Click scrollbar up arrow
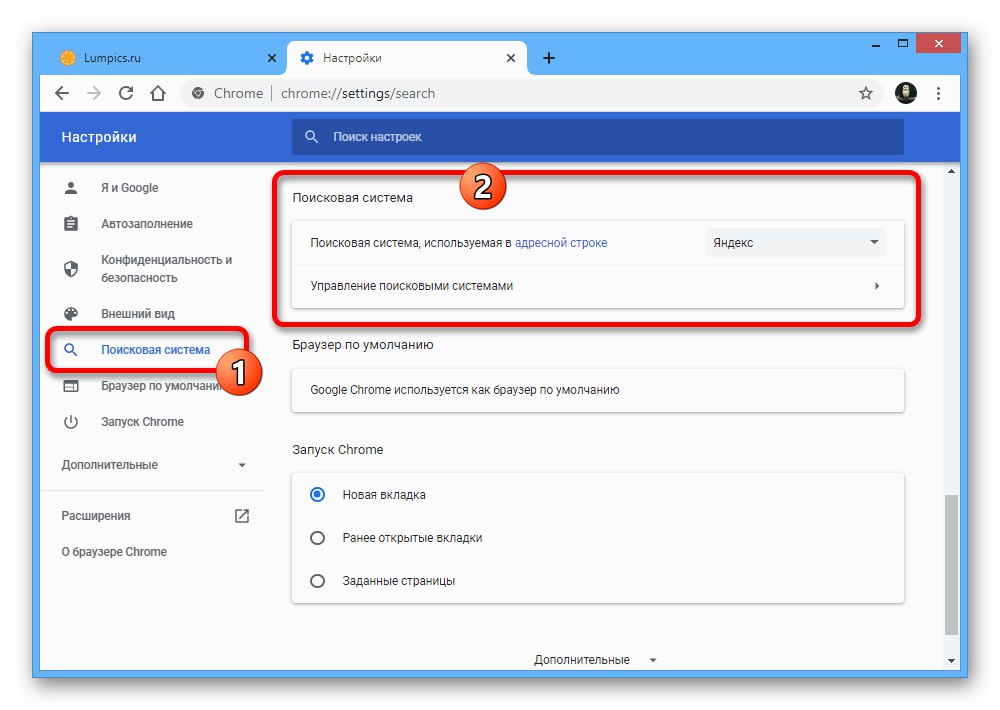The height and width of the screenshot is (710, 1000). 951,171
